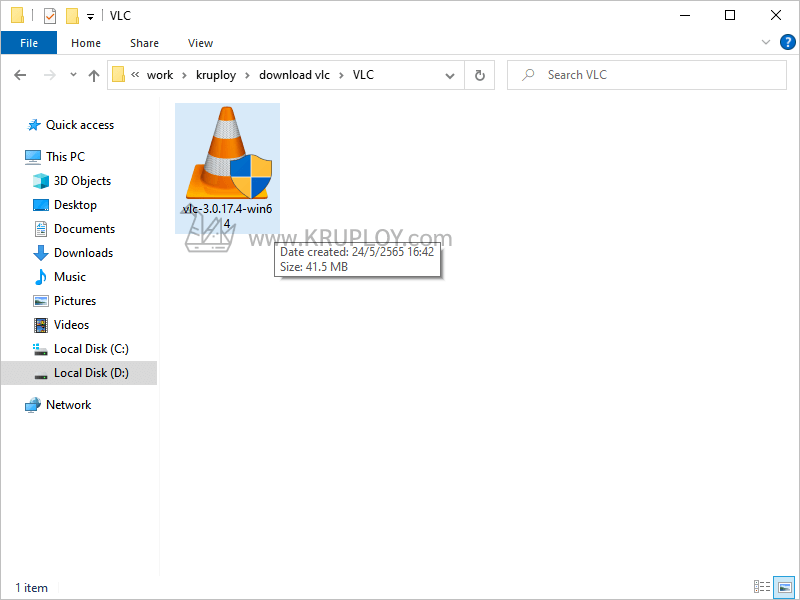Click the 'download vlc' breadcrumb segment
800x600 pixels.
tap(294, 75)
